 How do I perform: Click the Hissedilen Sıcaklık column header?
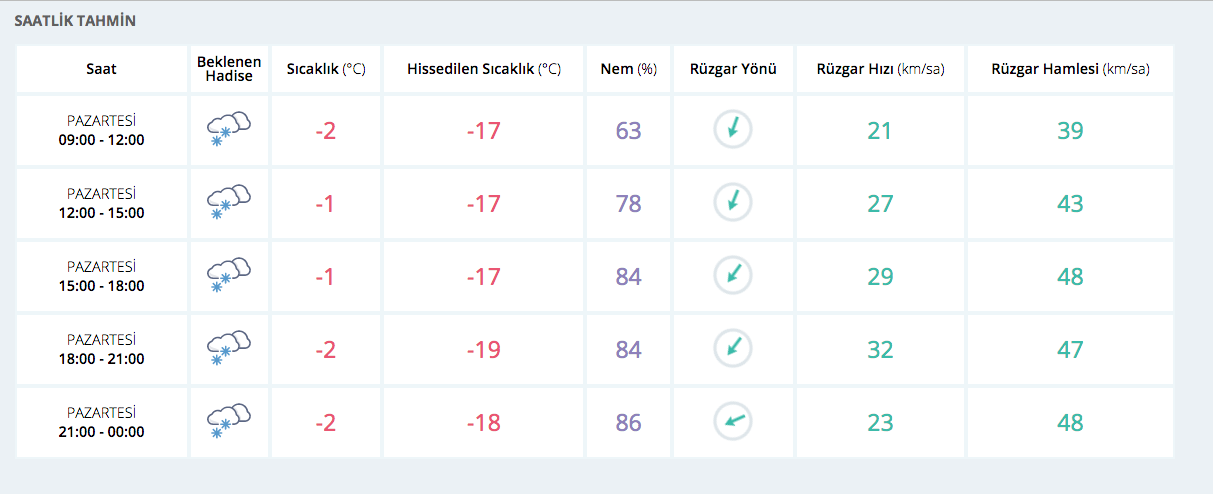click(x=483, y=69)
